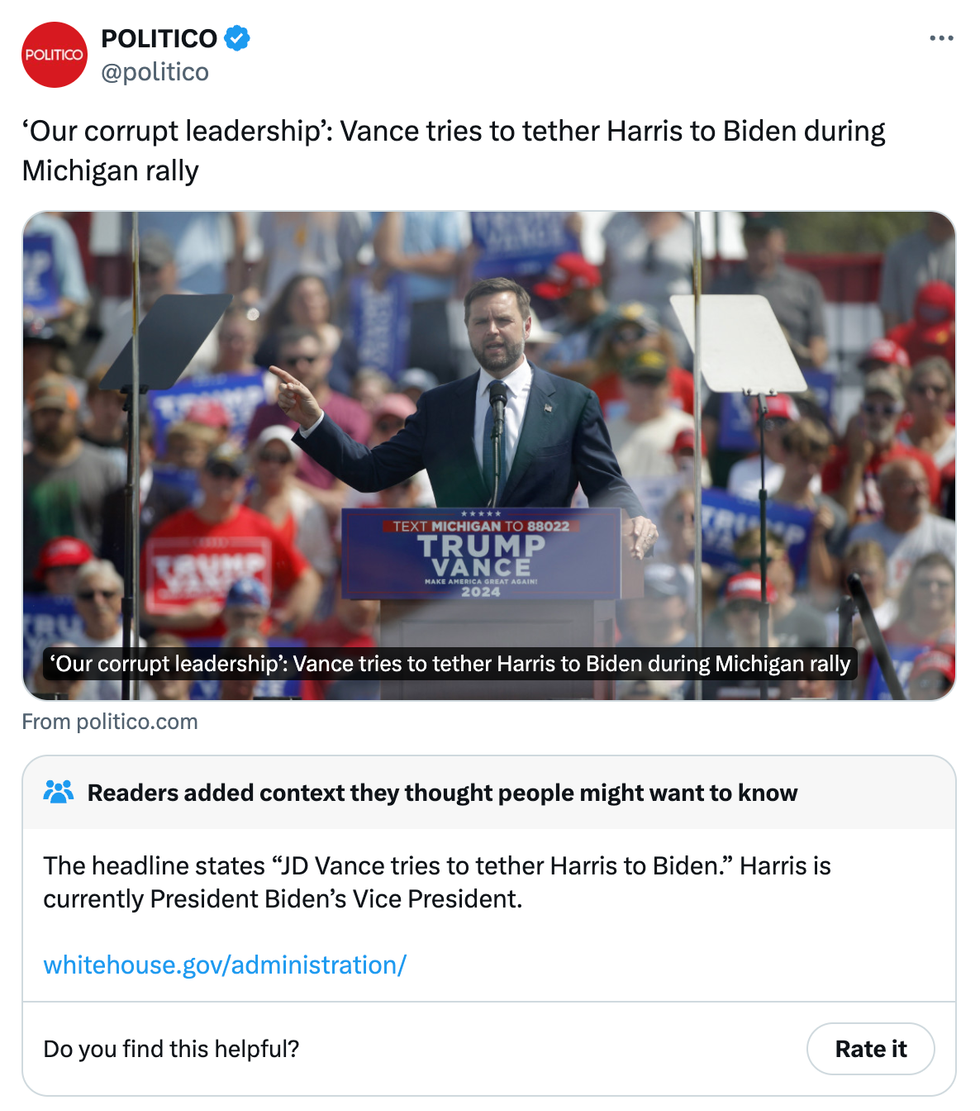The image size is (980, 1111).
Task: Click the red Trump Vance crowd sign
Action: pyautogui.click(x=206, y=573)
